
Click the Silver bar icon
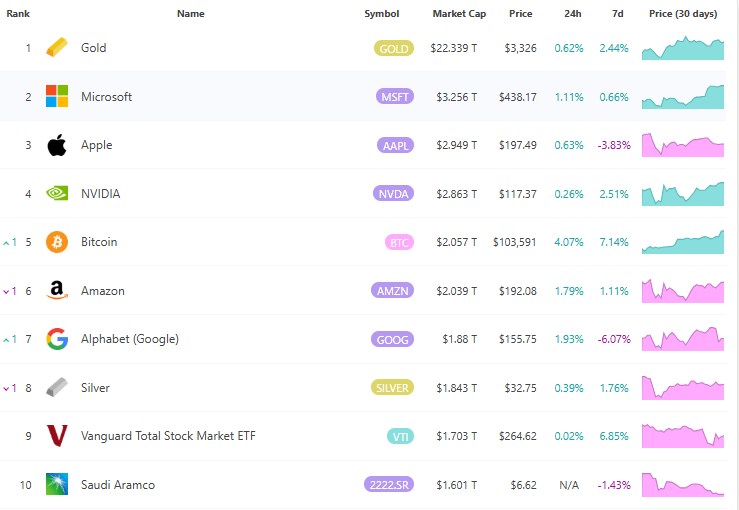click(57, 387)
